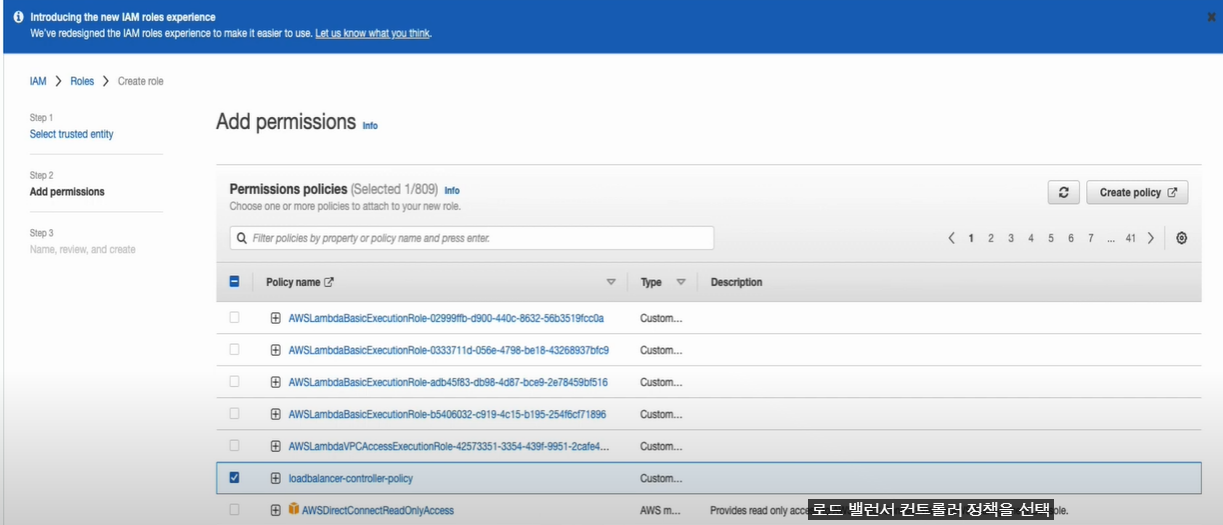Viewport: 1223px width, 525px height.
Task: Click the 'AWS m...' type cell of AWSDirectConnectReadOnlyAccess
Action: coord(660,510)
